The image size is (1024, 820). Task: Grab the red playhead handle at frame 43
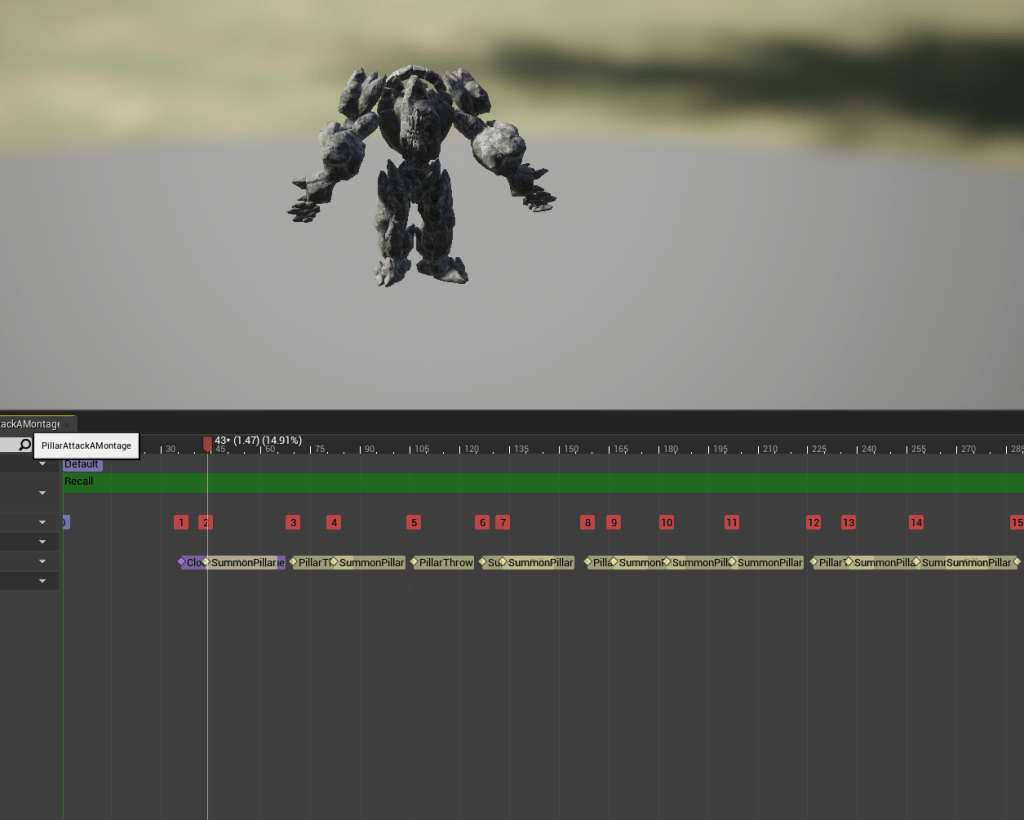click(x=207, y=443)
